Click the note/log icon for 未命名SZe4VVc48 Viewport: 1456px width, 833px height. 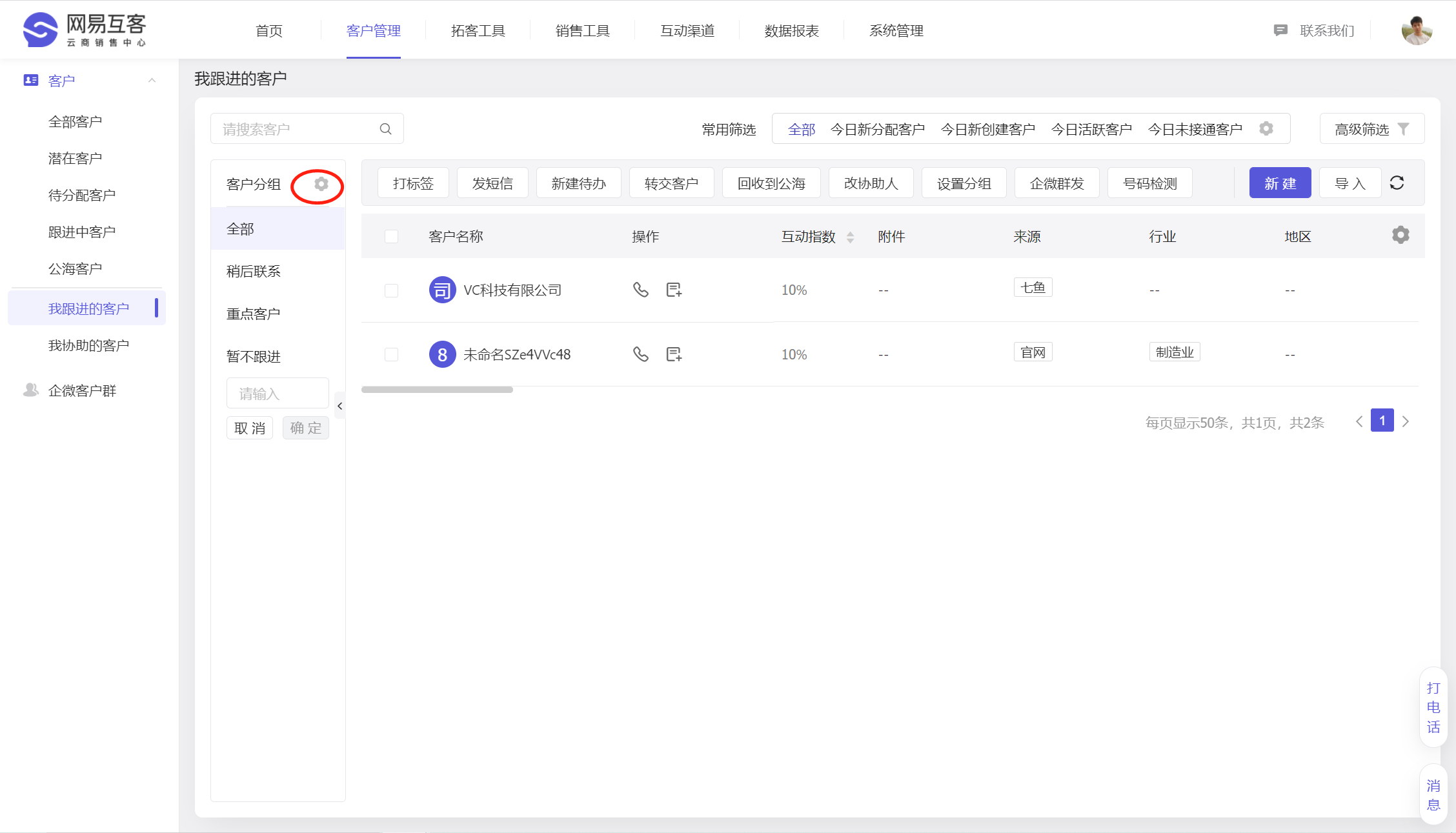pos(674,353)
